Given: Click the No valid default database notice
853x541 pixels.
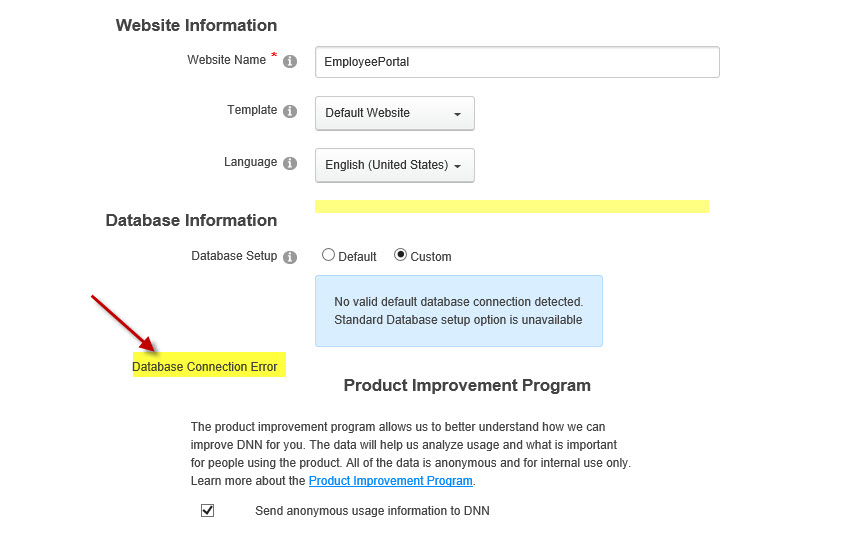Looking at the screenshot, I should [459, 311].
